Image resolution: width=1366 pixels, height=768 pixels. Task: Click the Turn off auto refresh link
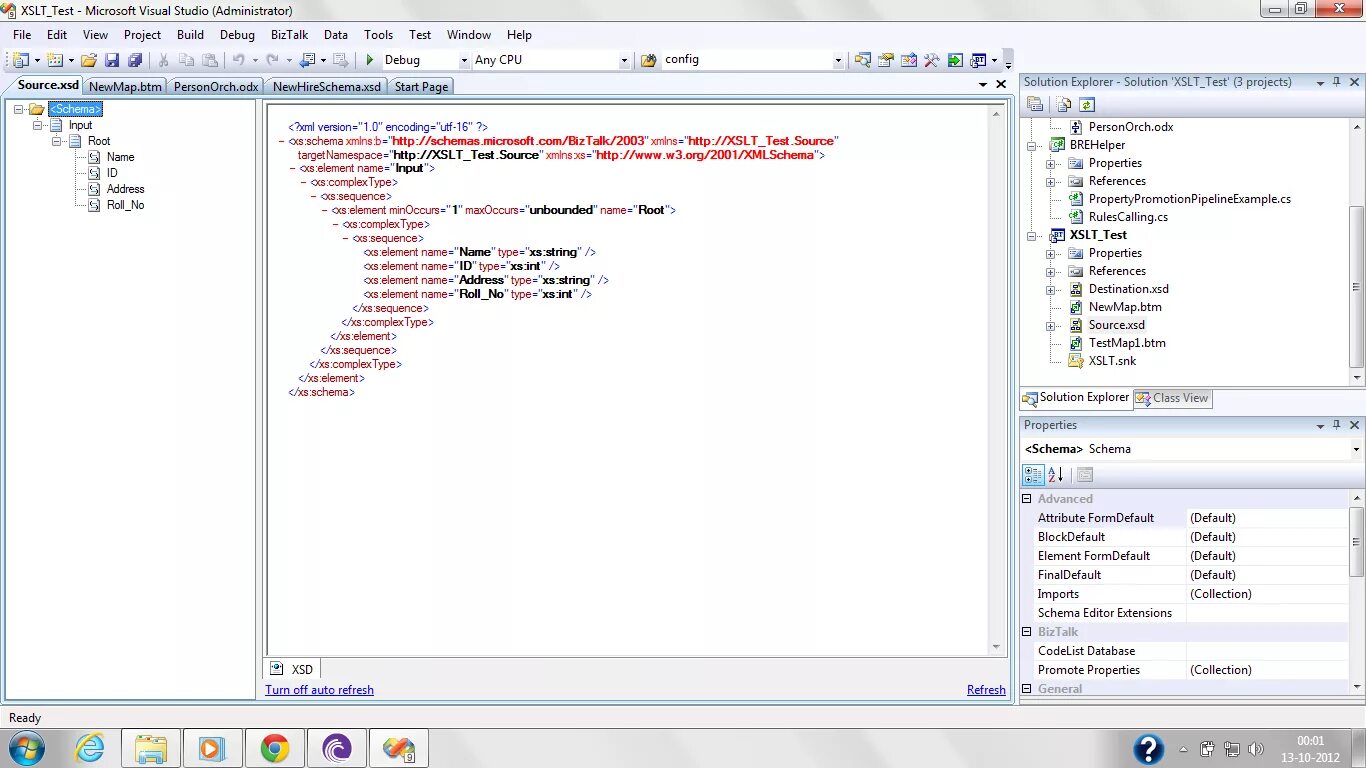coord(319,690)
